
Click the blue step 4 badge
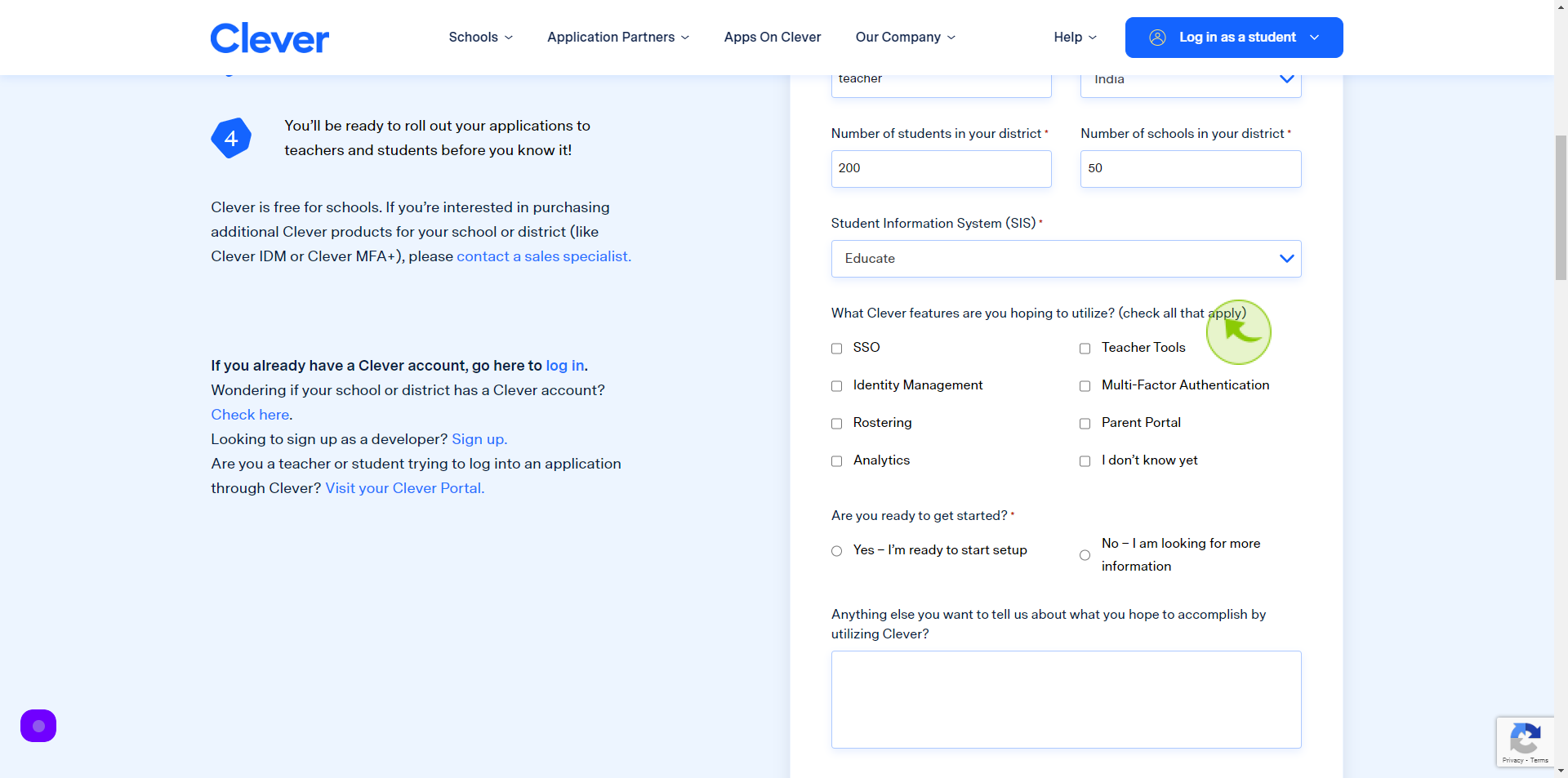tap(231, 138)
